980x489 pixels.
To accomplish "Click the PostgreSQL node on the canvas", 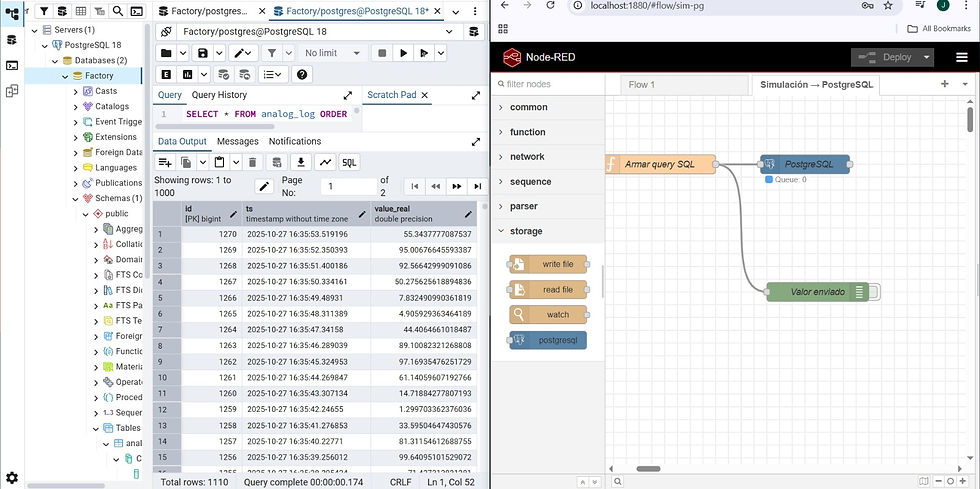I will pyautogui.click(x=805, y=164).
